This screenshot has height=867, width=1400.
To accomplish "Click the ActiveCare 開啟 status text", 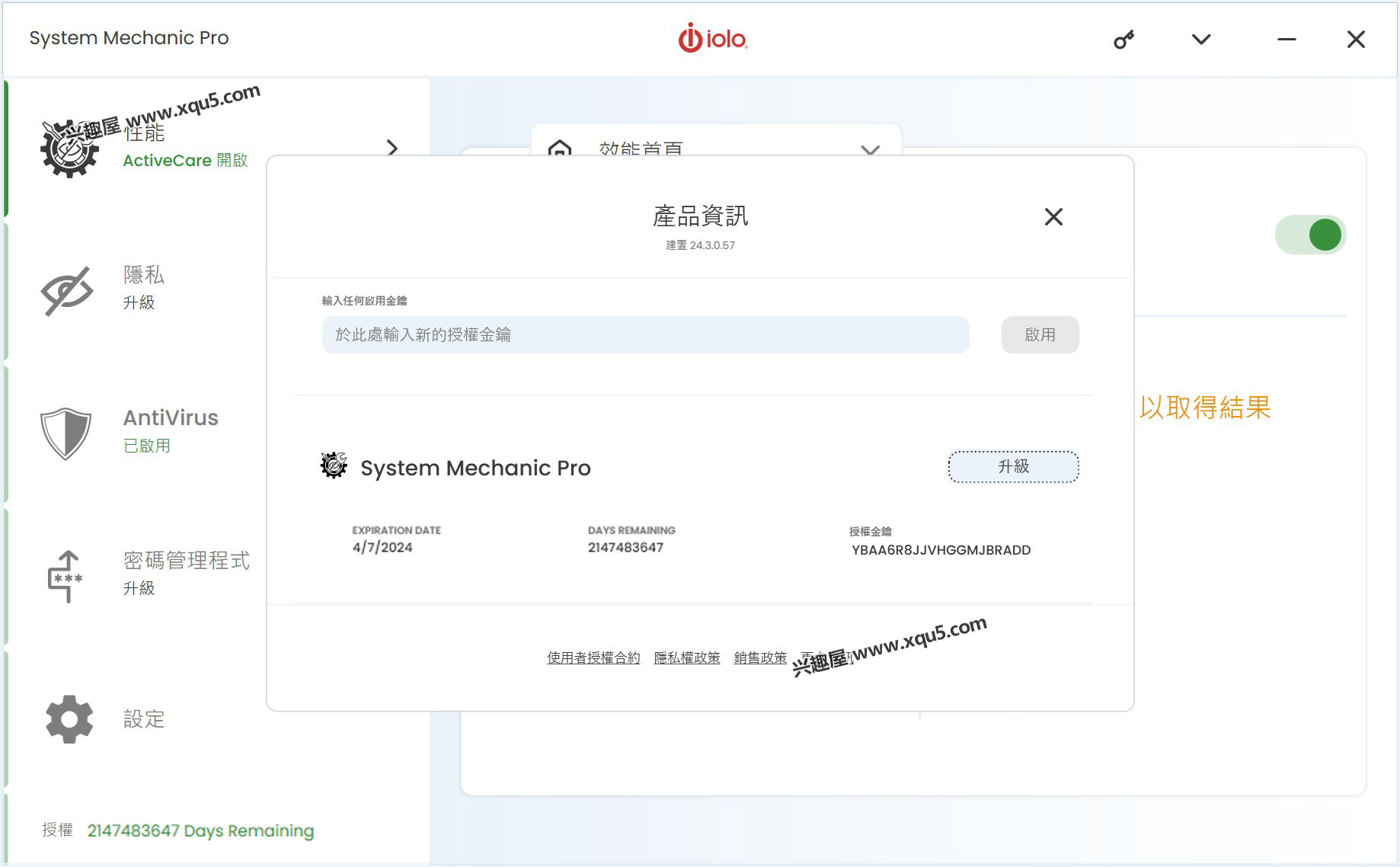I will [185, 160].
